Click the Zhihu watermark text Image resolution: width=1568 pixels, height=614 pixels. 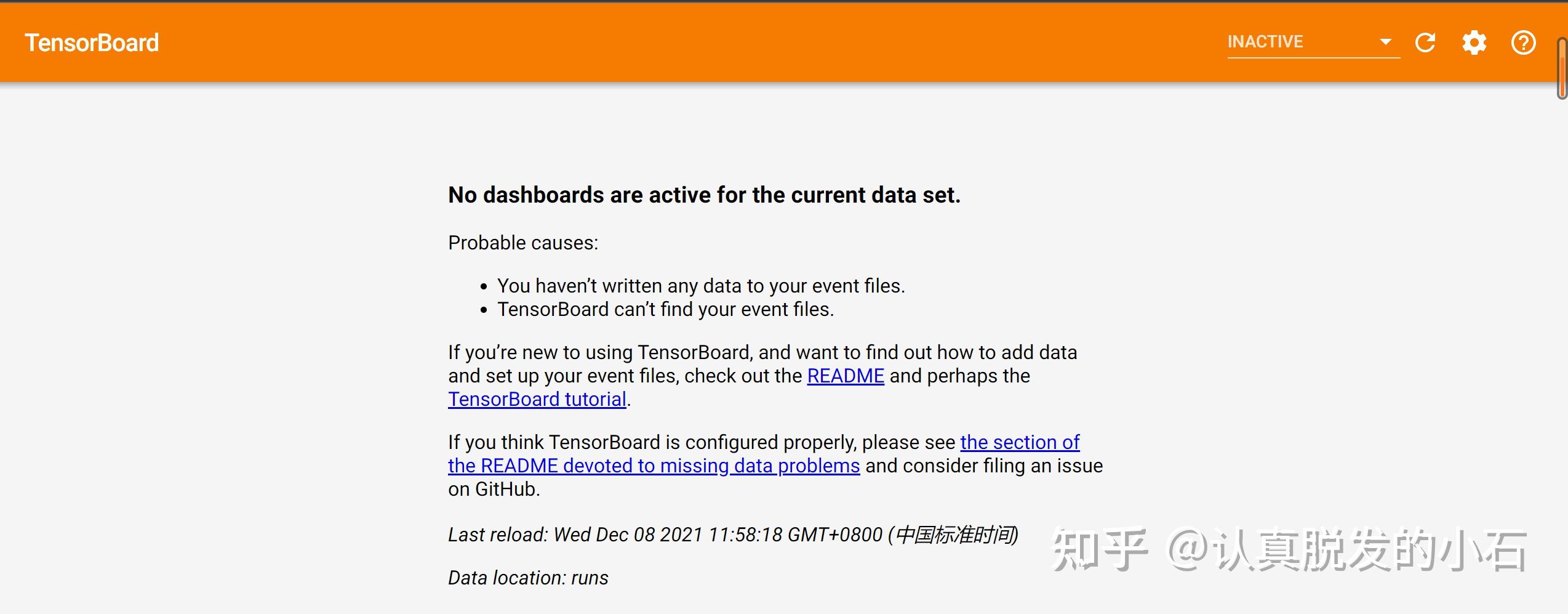pyautogui.click(x=1289, y=549)
